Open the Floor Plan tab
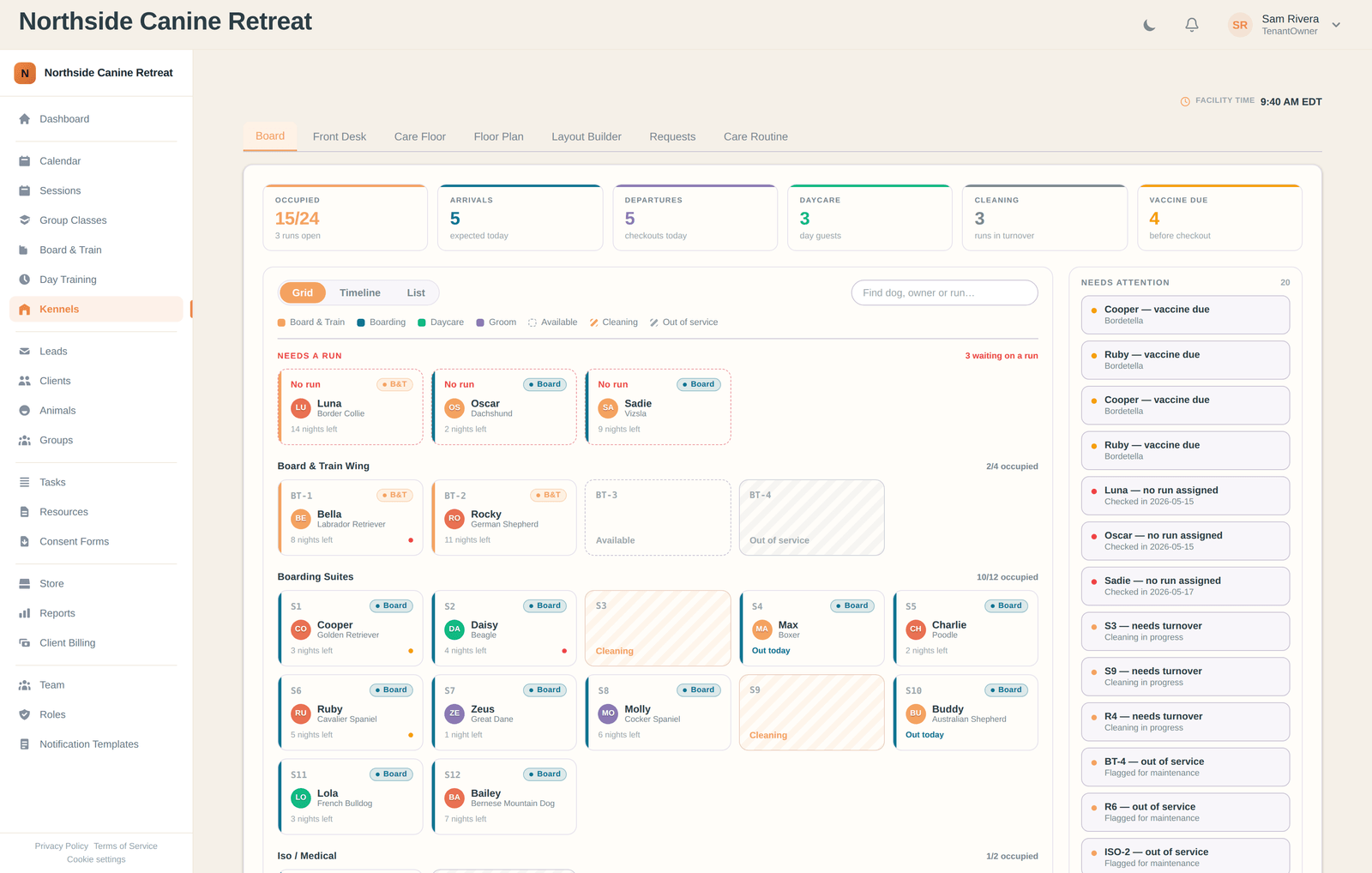 498,136
